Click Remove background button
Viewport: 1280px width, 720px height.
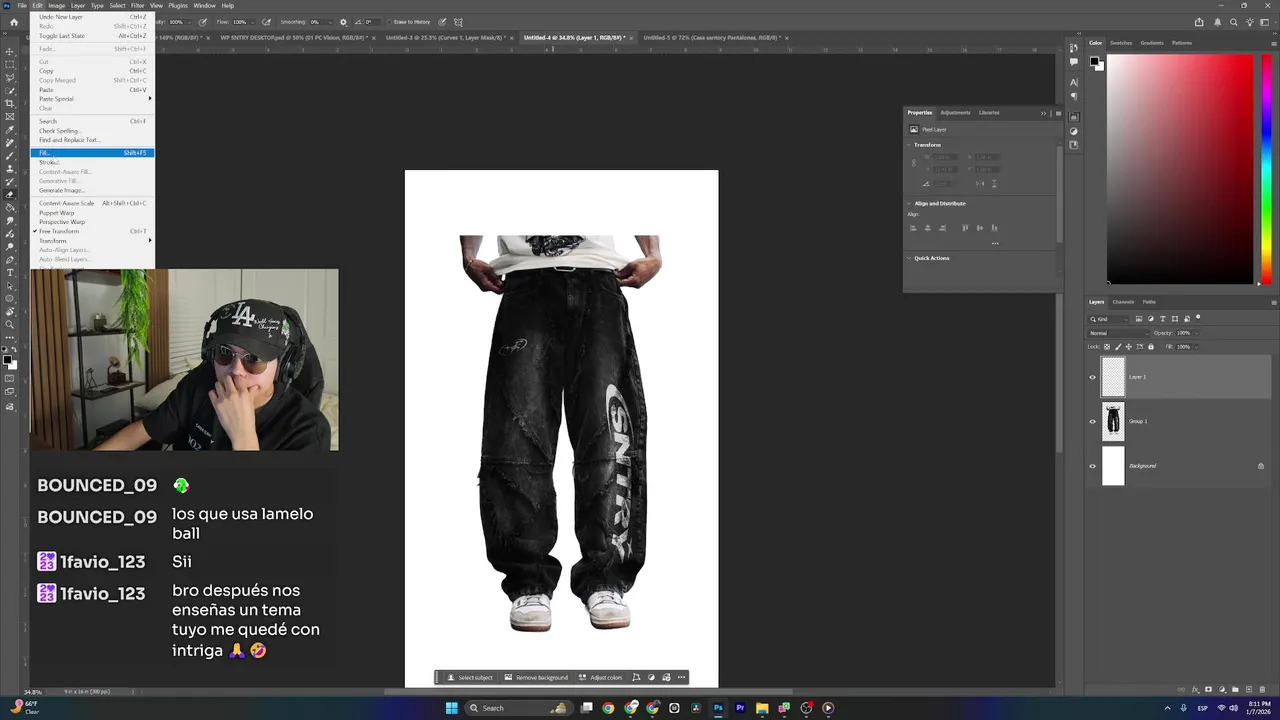point(536,678)
